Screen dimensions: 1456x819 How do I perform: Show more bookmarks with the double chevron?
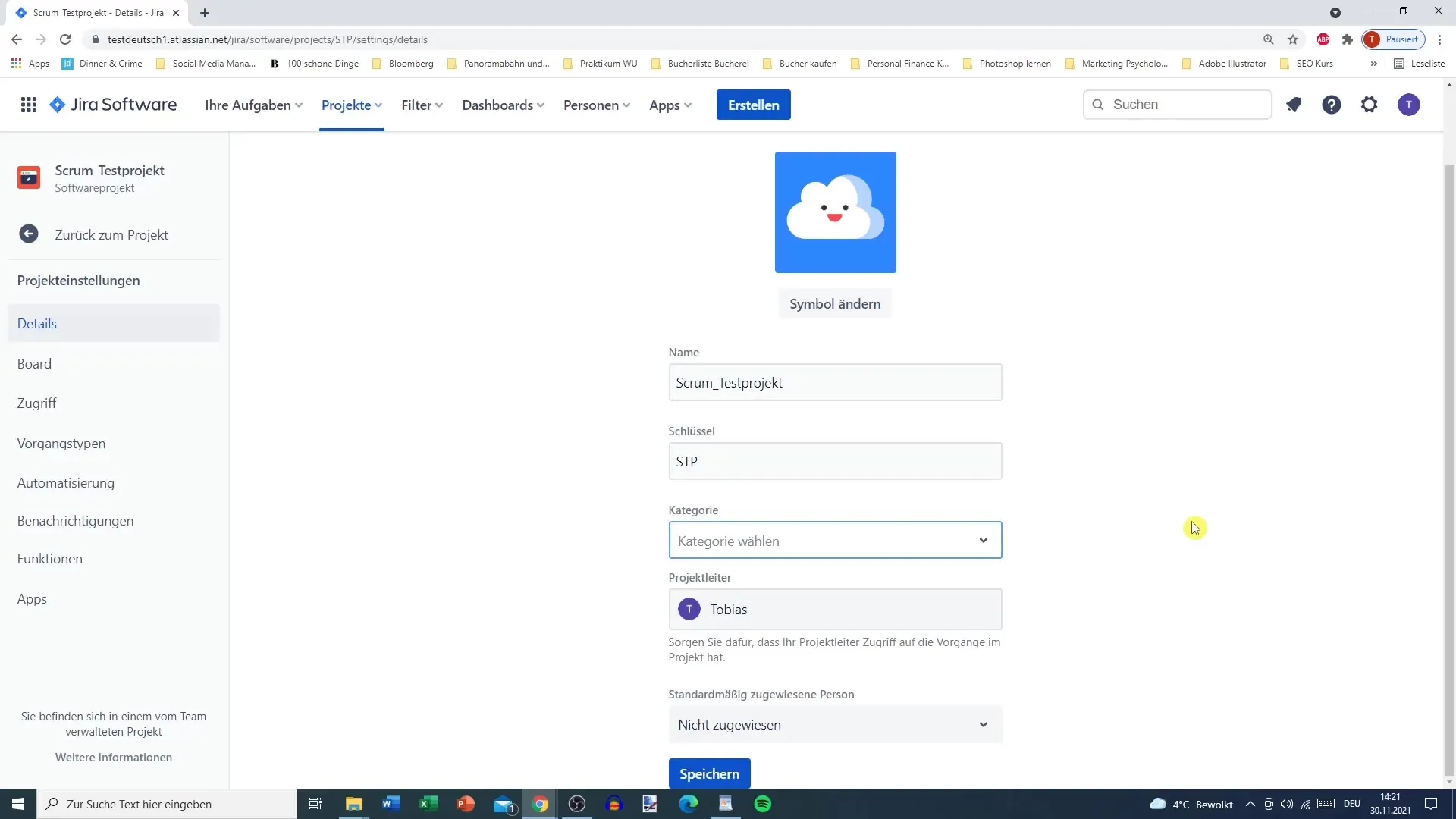pyautogui.click(x=1373, y=64)
